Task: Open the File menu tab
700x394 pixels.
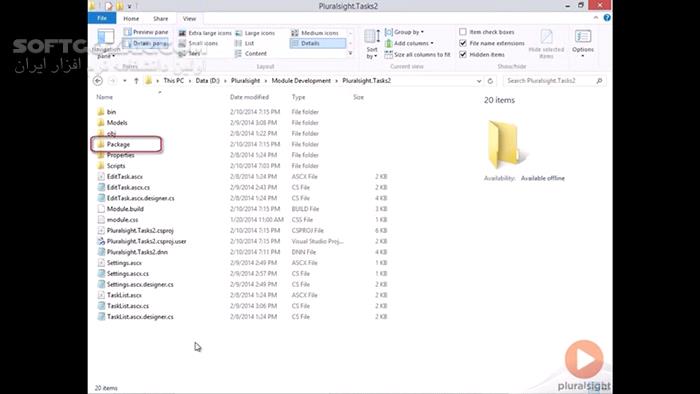Action: click(x=102, y=18)
